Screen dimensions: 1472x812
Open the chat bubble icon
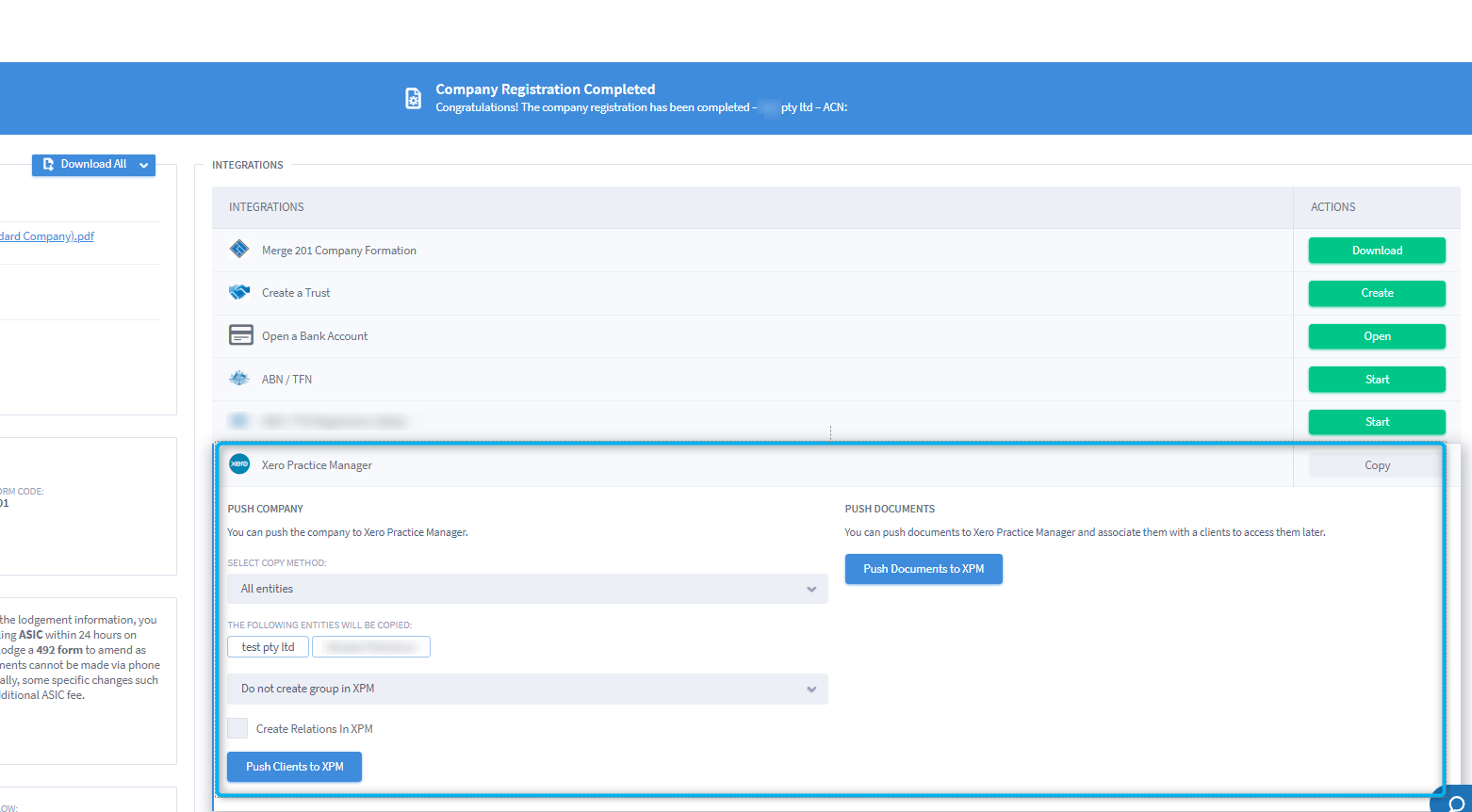pos(1456,803)
